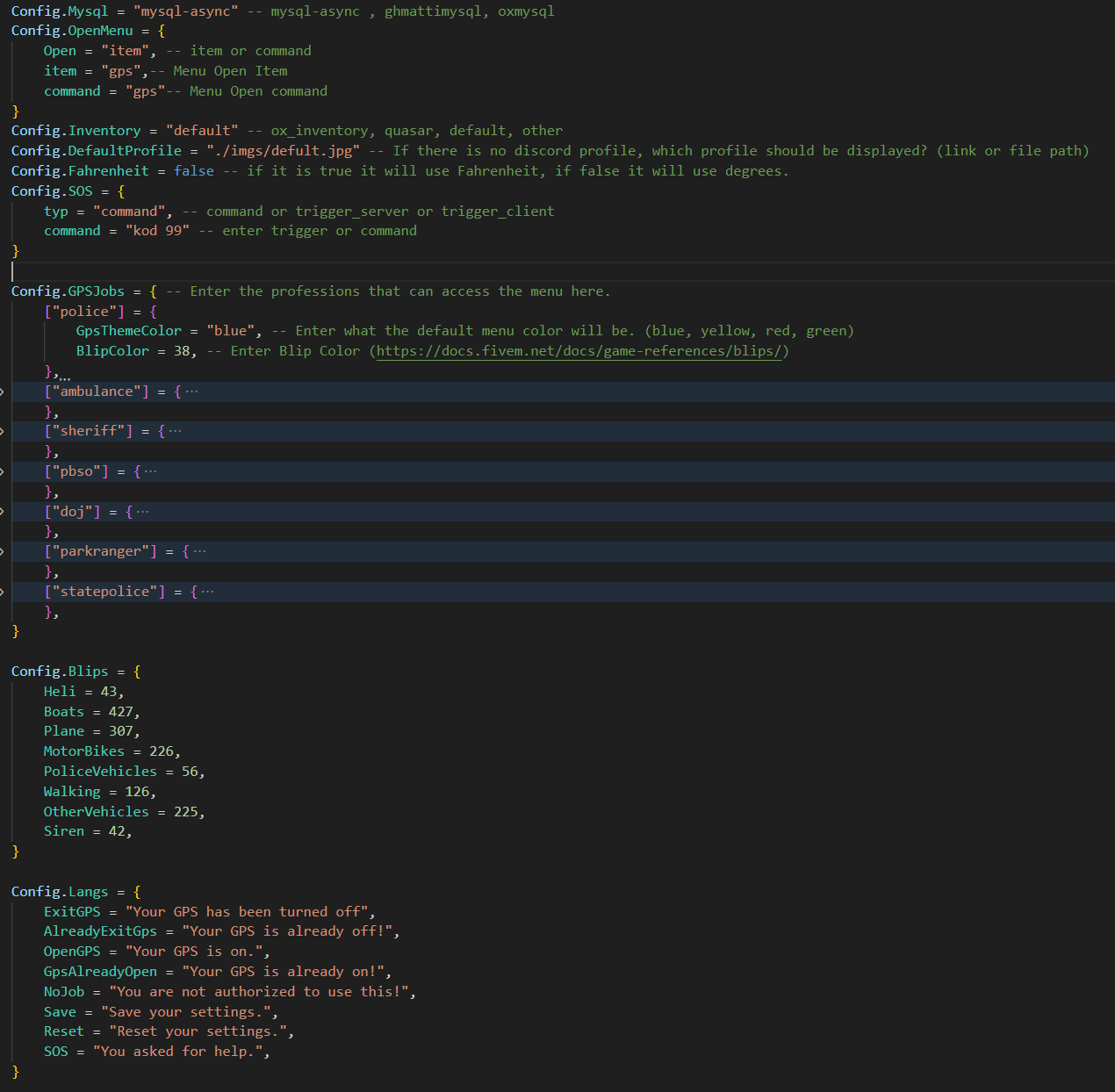Click the "false" value of Config.Fahrenheit

click(193, 171)
